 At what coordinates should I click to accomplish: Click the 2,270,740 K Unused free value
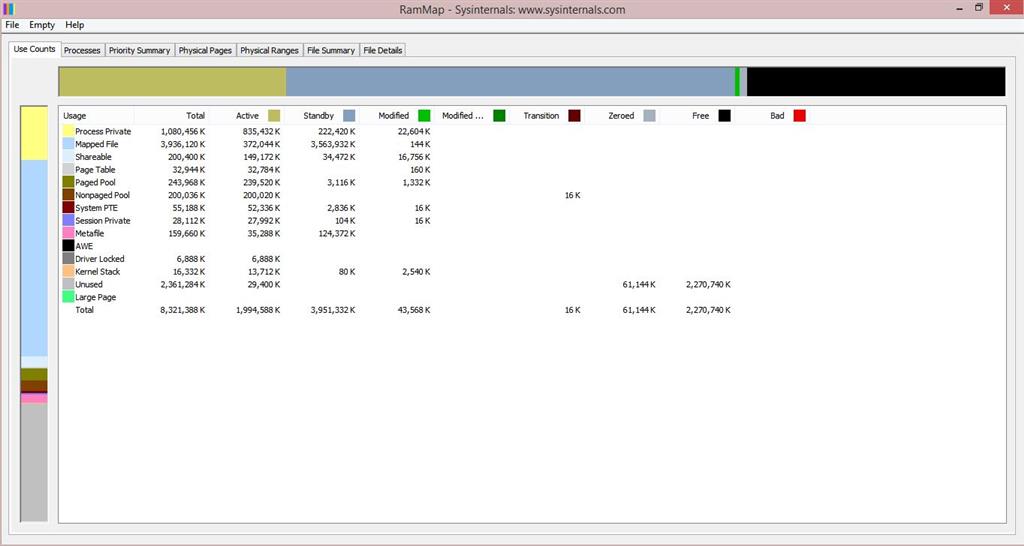click(x=709, y=284)
